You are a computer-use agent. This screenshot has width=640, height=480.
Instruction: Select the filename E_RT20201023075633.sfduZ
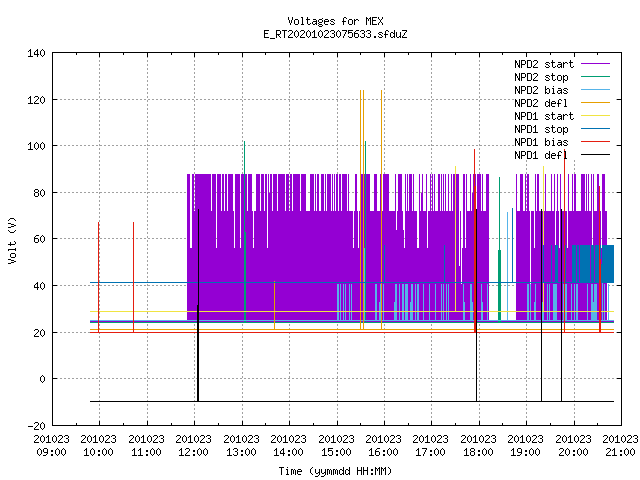[x=335, y=34]
